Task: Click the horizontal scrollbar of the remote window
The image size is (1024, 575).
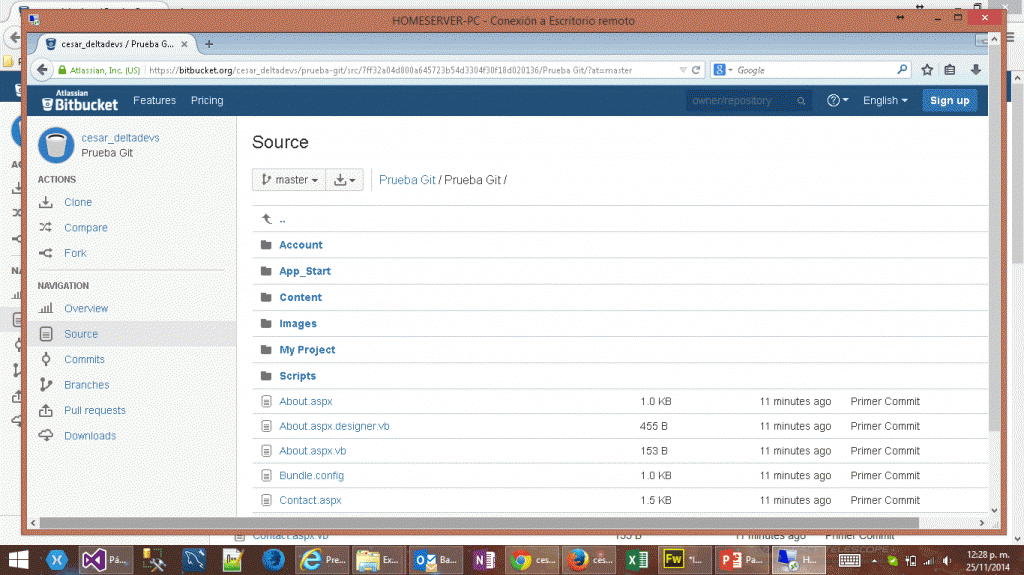Action: click(479, 523)
